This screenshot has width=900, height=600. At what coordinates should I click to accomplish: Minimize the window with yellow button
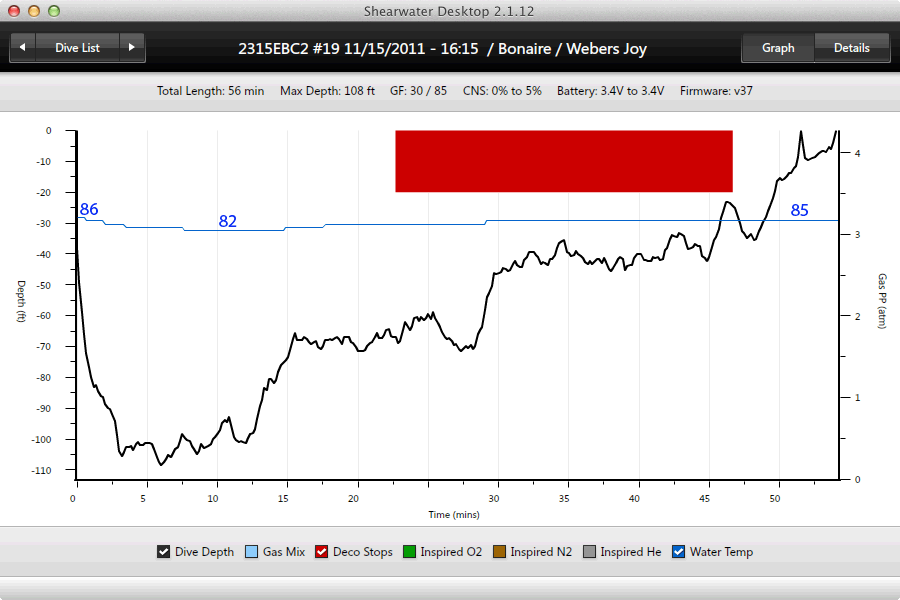[x=33, y=11]
